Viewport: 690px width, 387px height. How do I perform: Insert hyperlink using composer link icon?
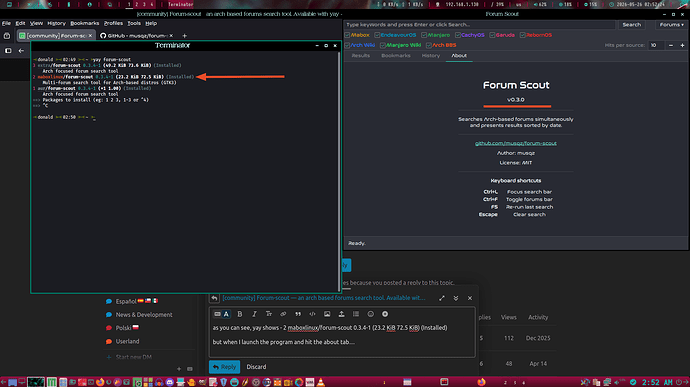(283, 314)
